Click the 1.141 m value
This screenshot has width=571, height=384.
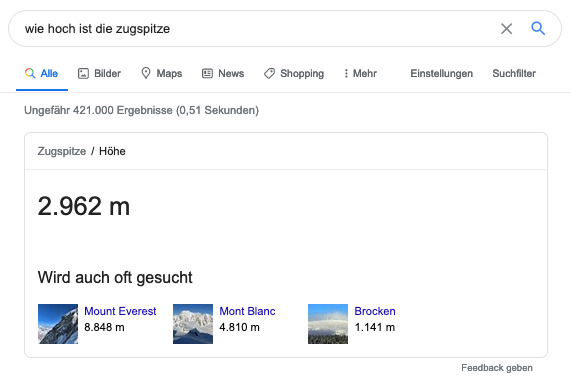point(375,327)
